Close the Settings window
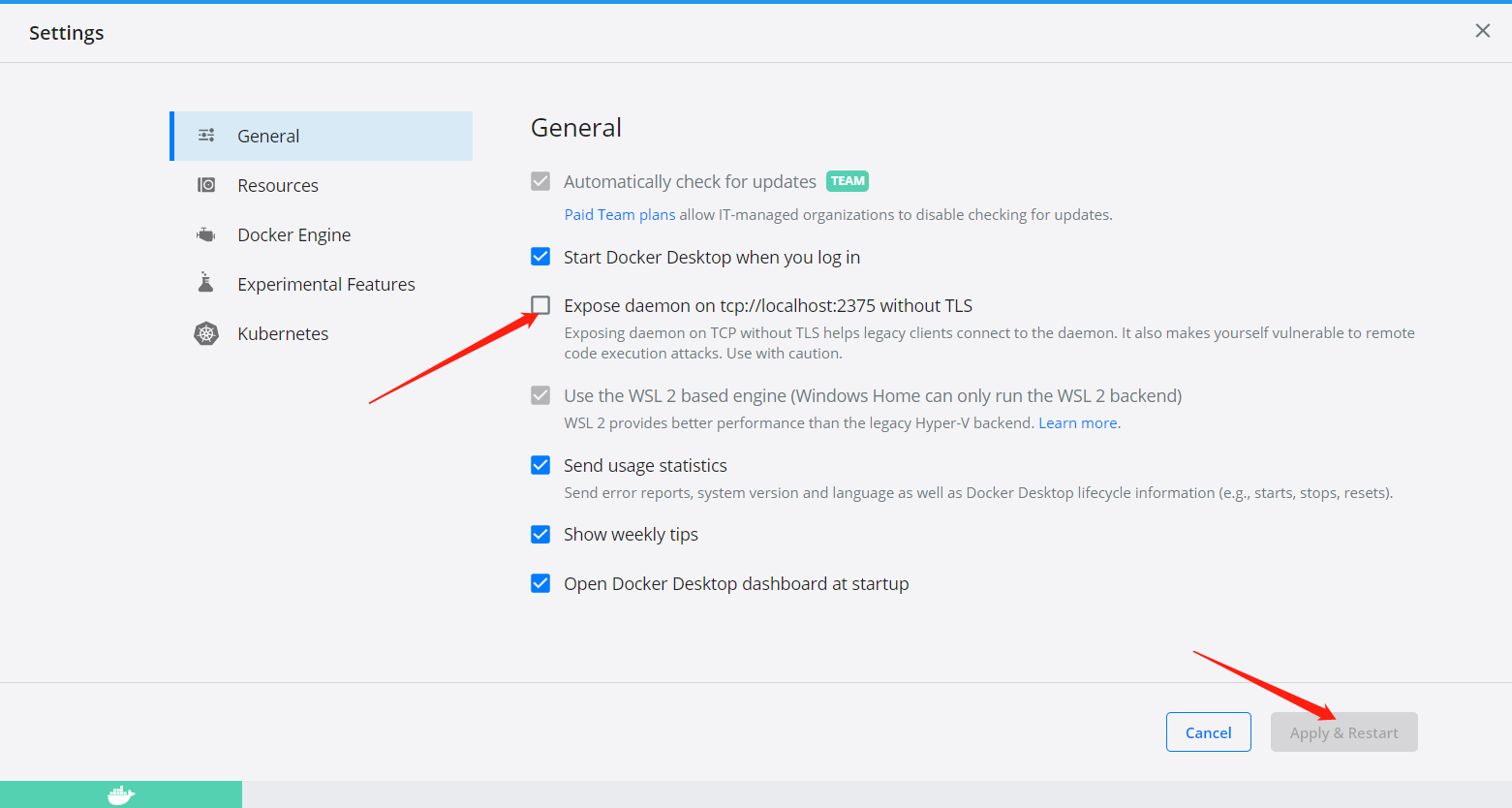Viewport: 1512px width, 808px height. [1482, 30]
